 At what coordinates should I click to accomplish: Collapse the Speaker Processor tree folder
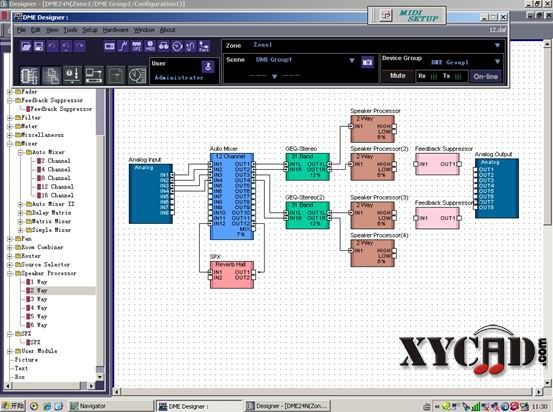click(x=10, y=273)
